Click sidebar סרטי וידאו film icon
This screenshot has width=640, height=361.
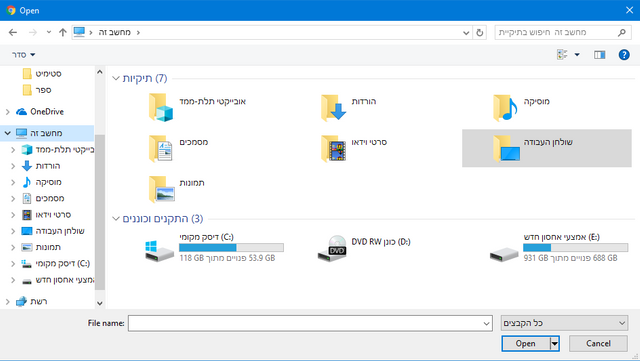click(27, 215)
